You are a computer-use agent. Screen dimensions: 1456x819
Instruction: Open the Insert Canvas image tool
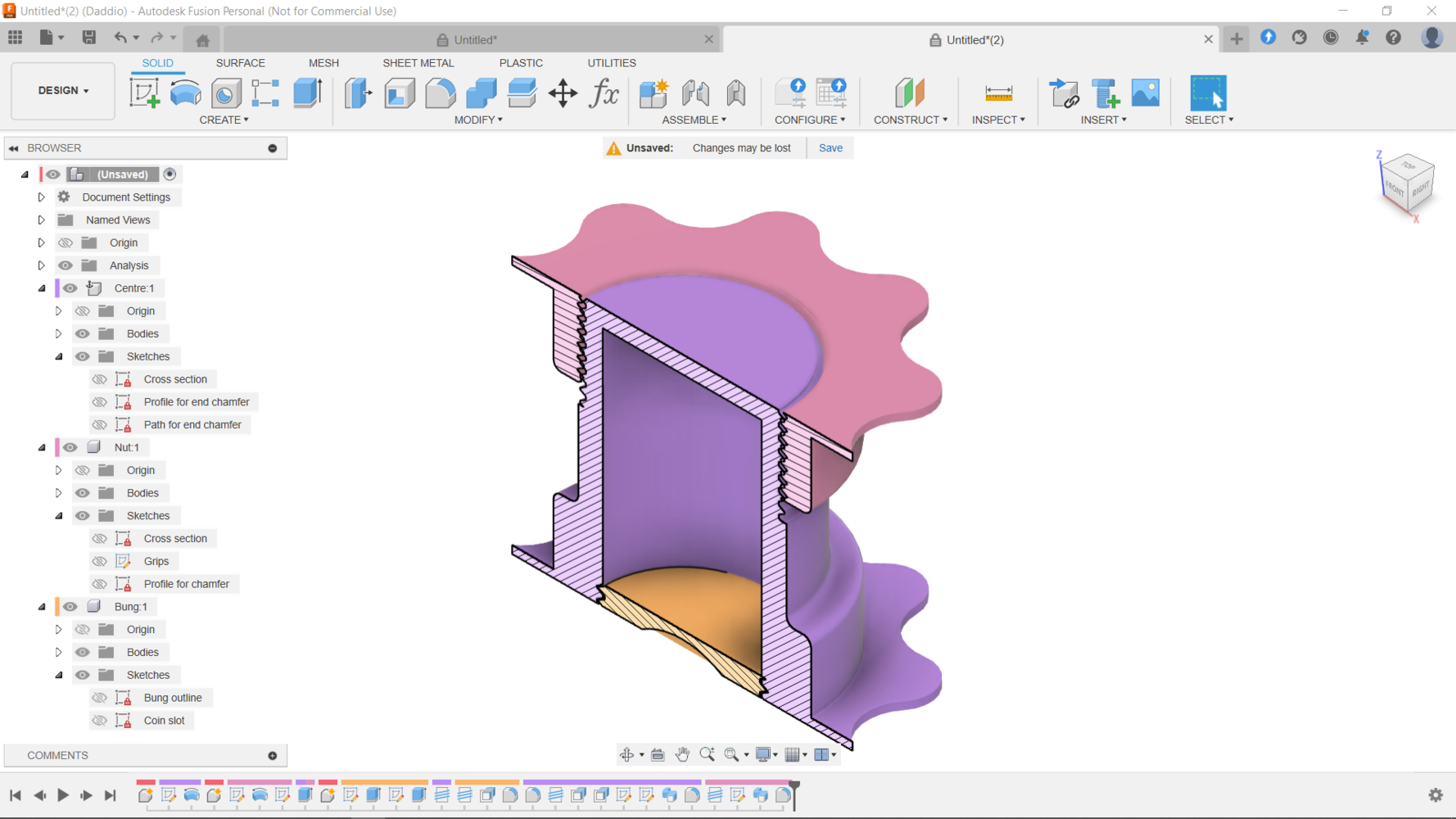[x=1146, y=93]
